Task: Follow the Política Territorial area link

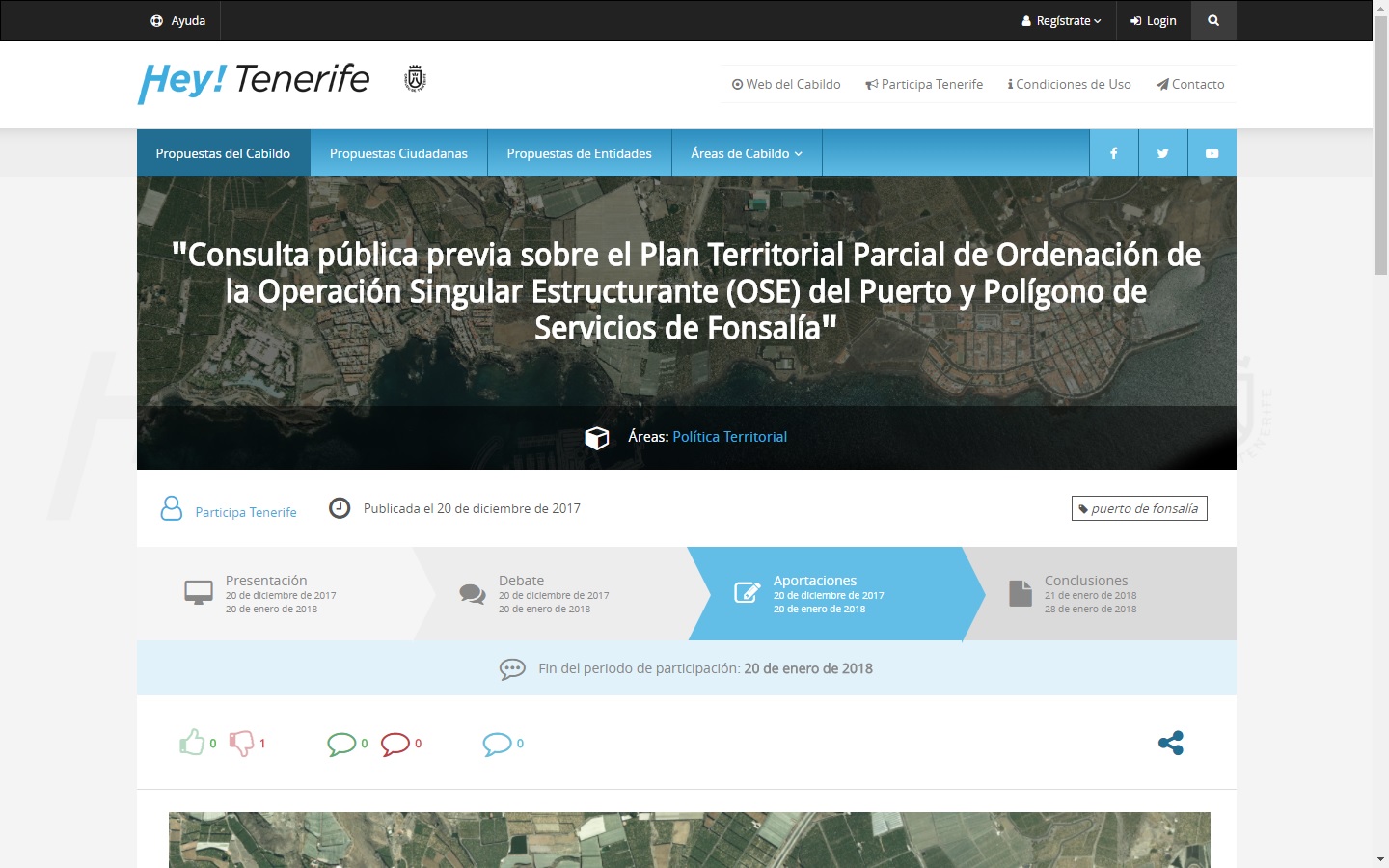Action: coord(729,437)
